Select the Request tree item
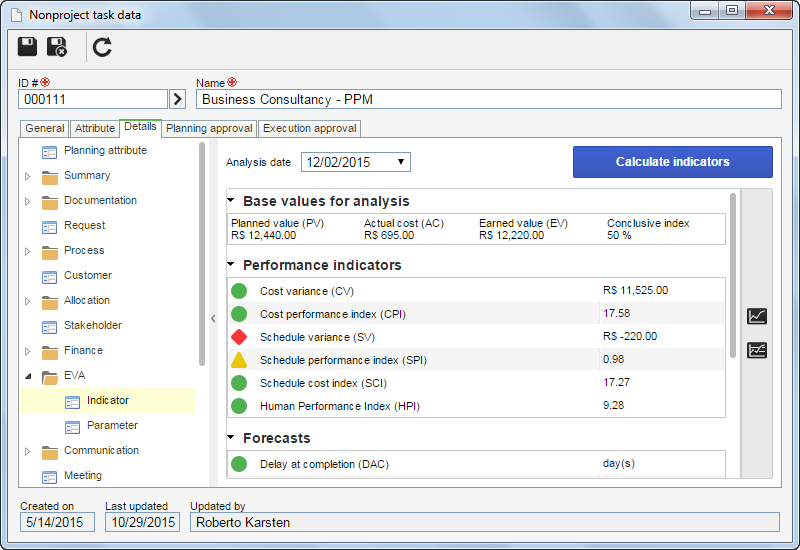This screenshot has width=800, height=550. [x=84, y=226]
